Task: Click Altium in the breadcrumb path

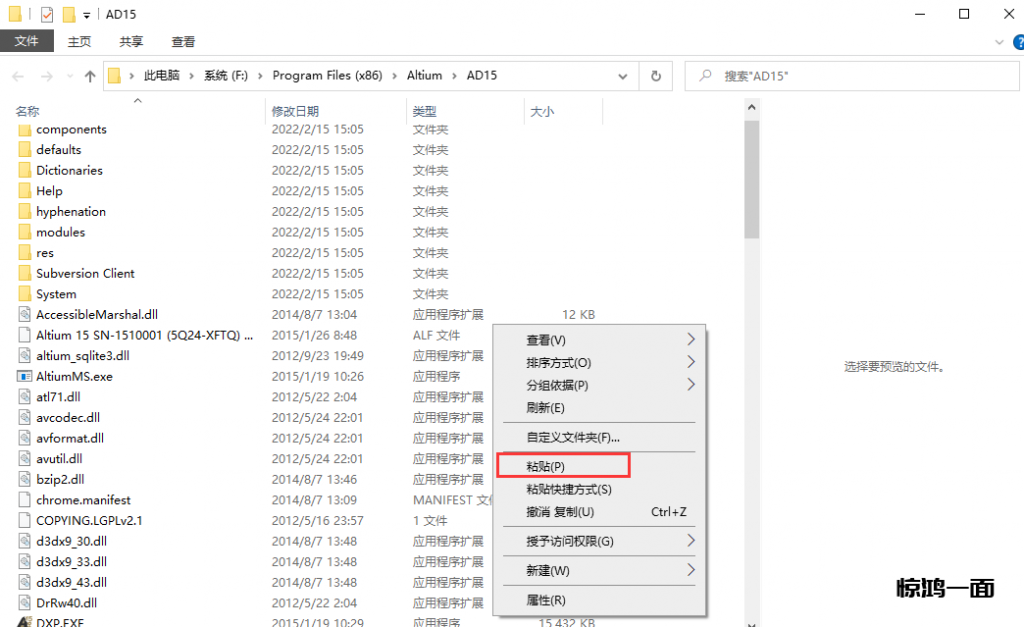Action: [x=424, y=76]
